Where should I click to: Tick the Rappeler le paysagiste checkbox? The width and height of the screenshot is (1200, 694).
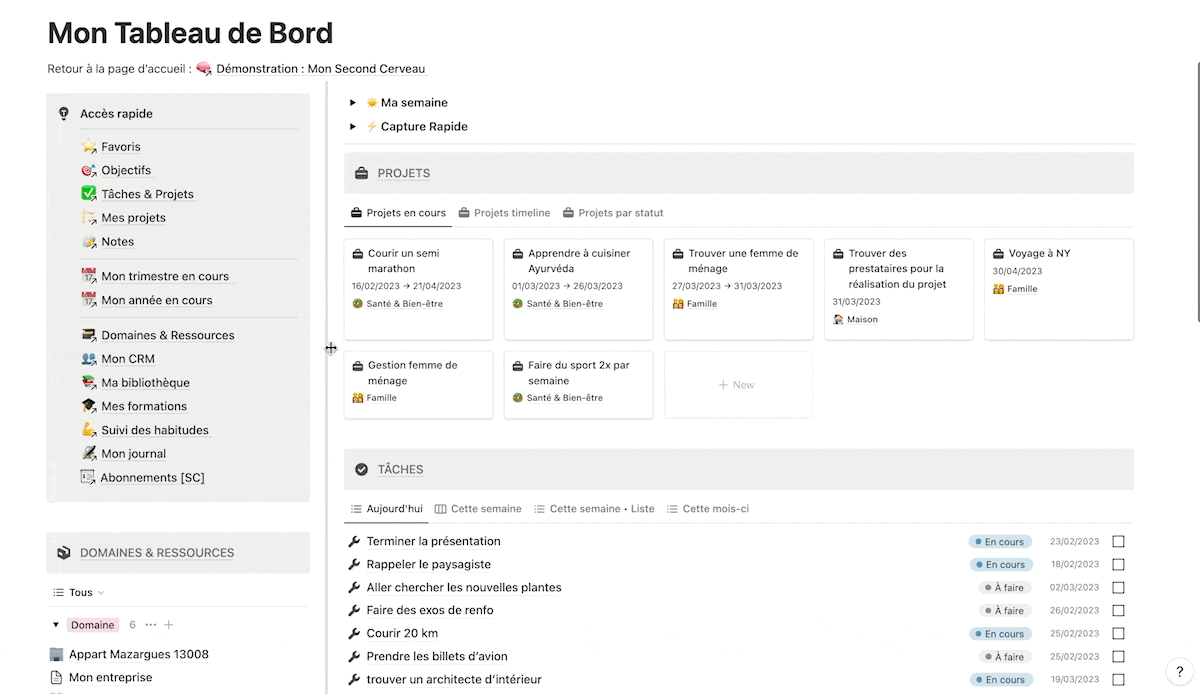pos(1118,564)
